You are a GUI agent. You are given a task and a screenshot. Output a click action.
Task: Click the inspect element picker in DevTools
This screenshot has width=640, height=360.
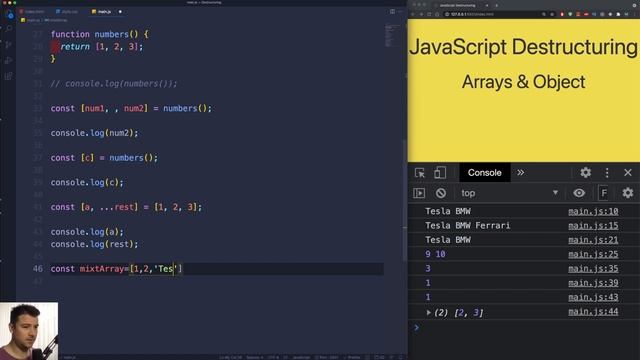420,173
